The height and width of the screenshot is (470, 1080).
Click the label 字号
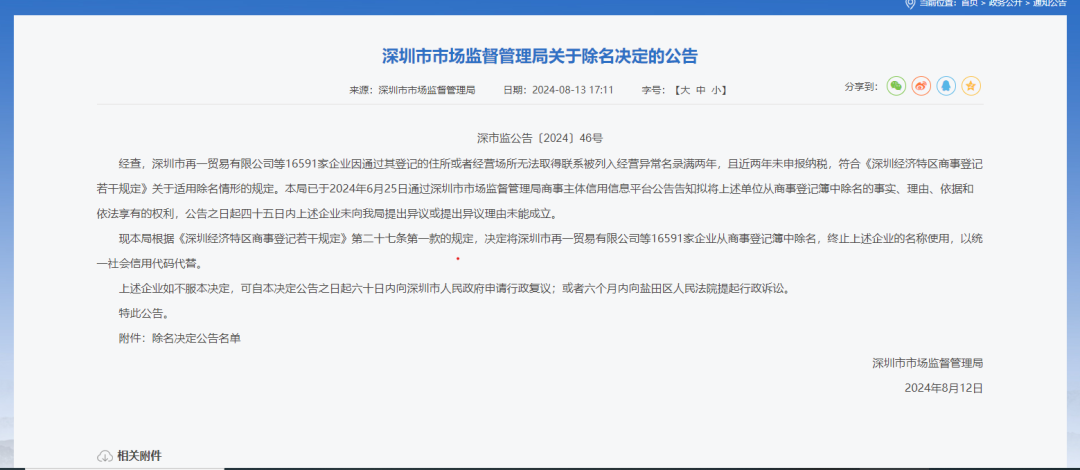[652, 90]
